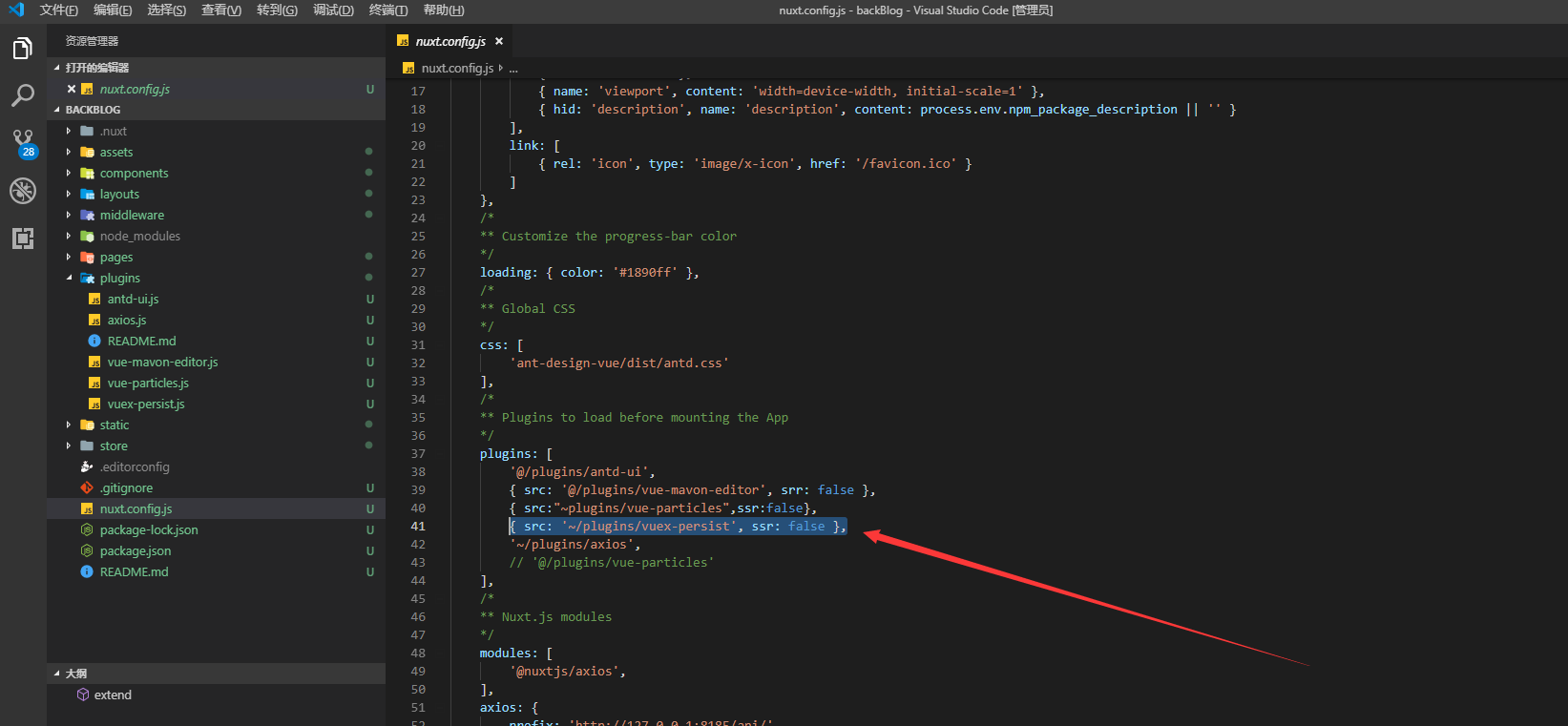Open the 转到(G) menu
The height and width of the screenshot is (726, 1568).
click(x=277, y=10)
